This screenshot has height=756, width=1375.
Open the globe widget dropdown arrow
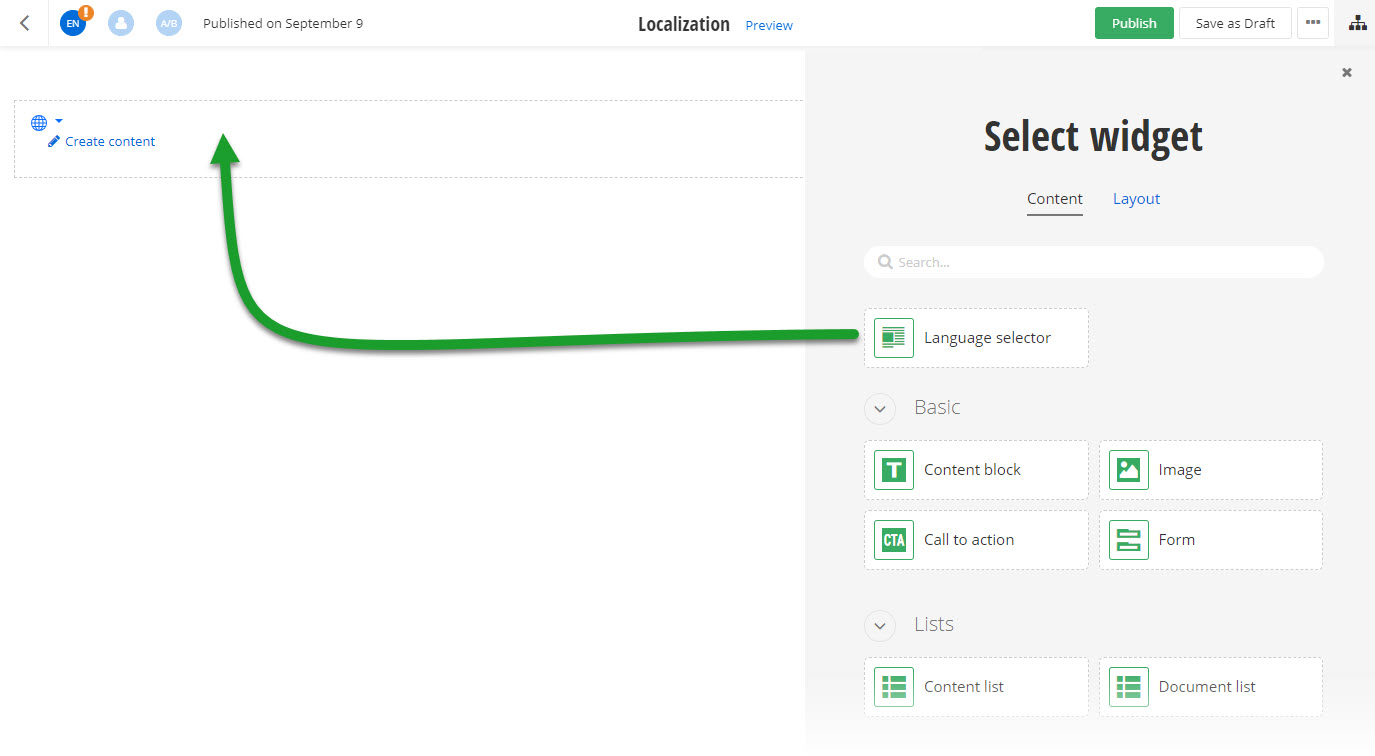58,121
